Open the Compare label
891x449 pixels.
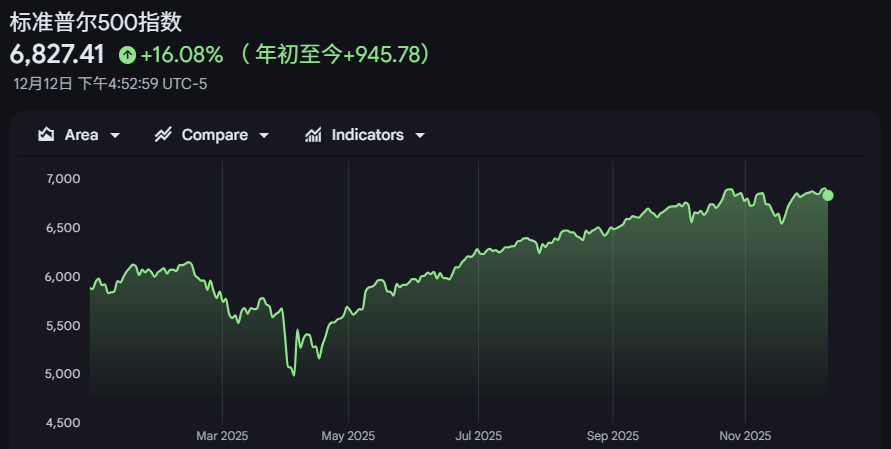[215, 135]
